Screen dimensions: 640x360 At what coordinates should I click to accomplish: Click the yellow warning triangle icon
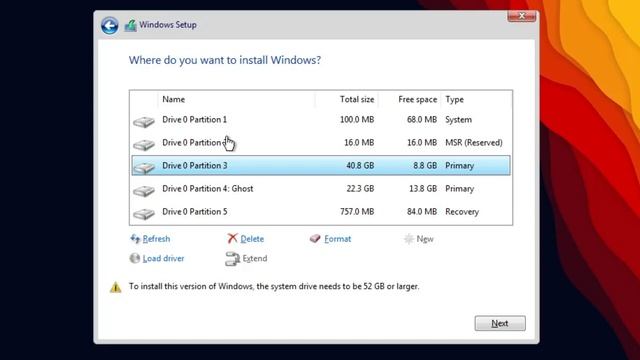(x=116, y=287)
